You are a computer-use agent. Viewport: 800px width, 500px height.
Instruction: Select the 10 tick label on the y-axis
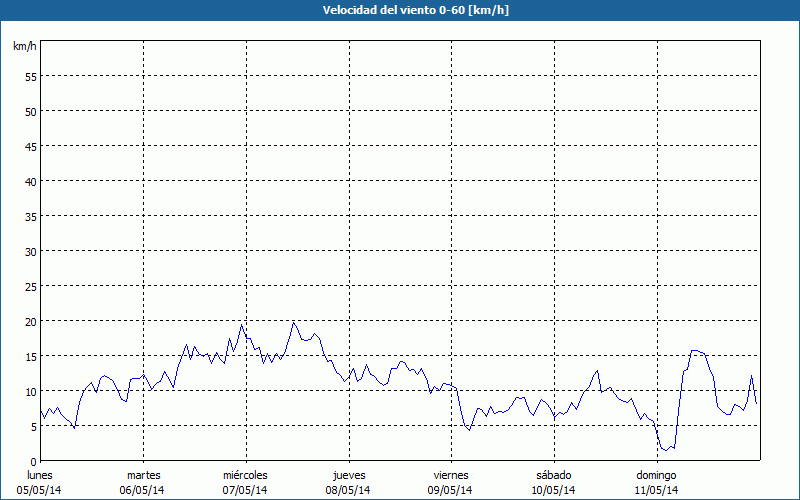pos(30,391)
